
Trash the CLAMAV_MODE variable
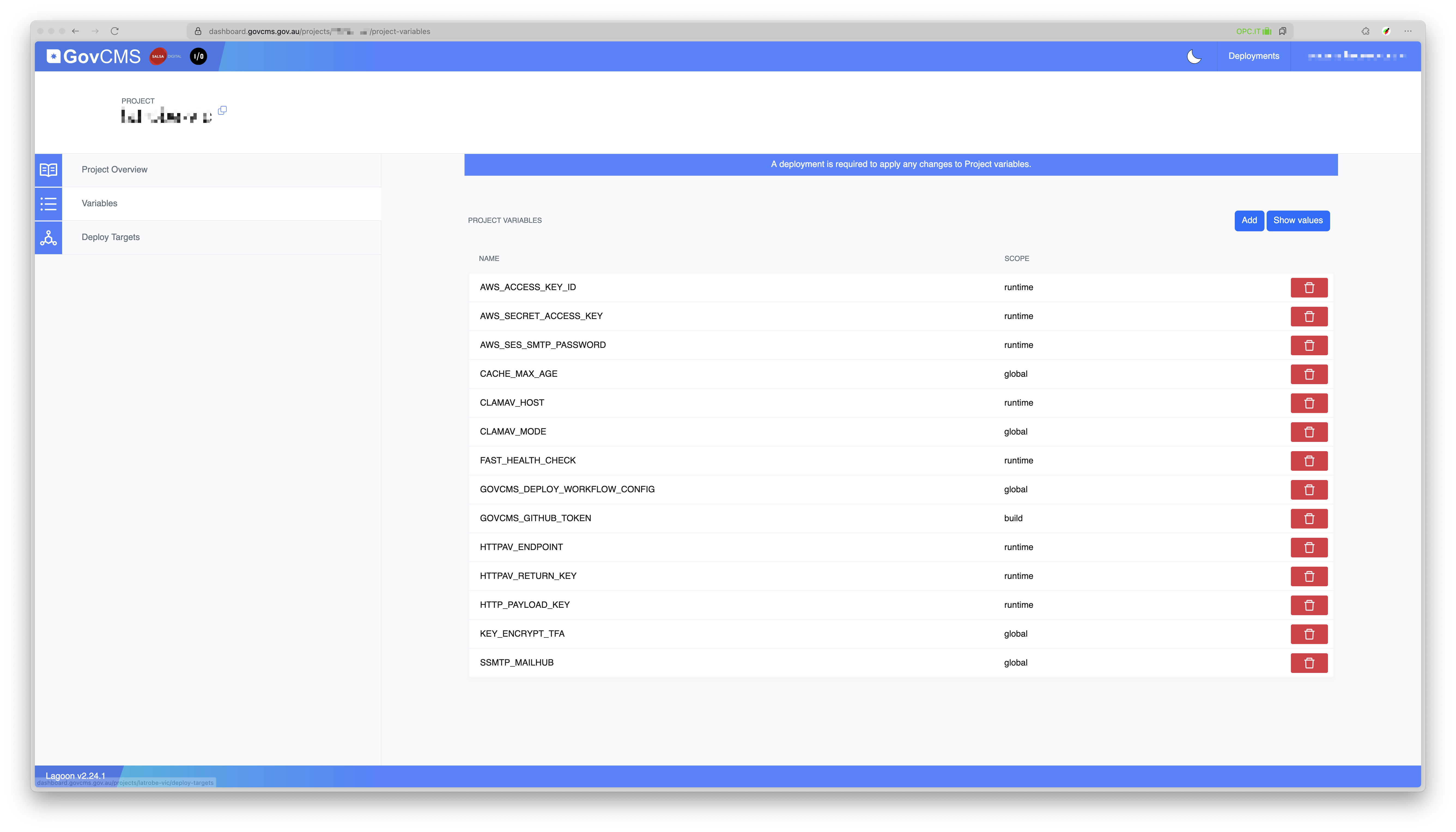coord(1309,432)
